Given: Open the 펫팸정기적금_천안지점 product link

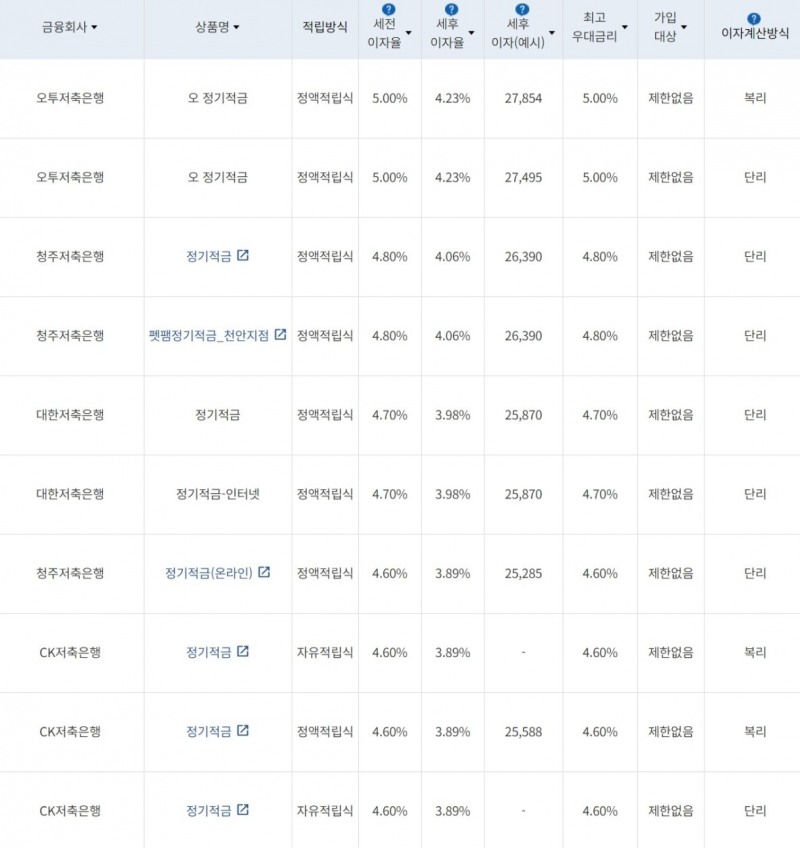Looking at the screenshot, I should pyautogui.click(x=209, y=336).
